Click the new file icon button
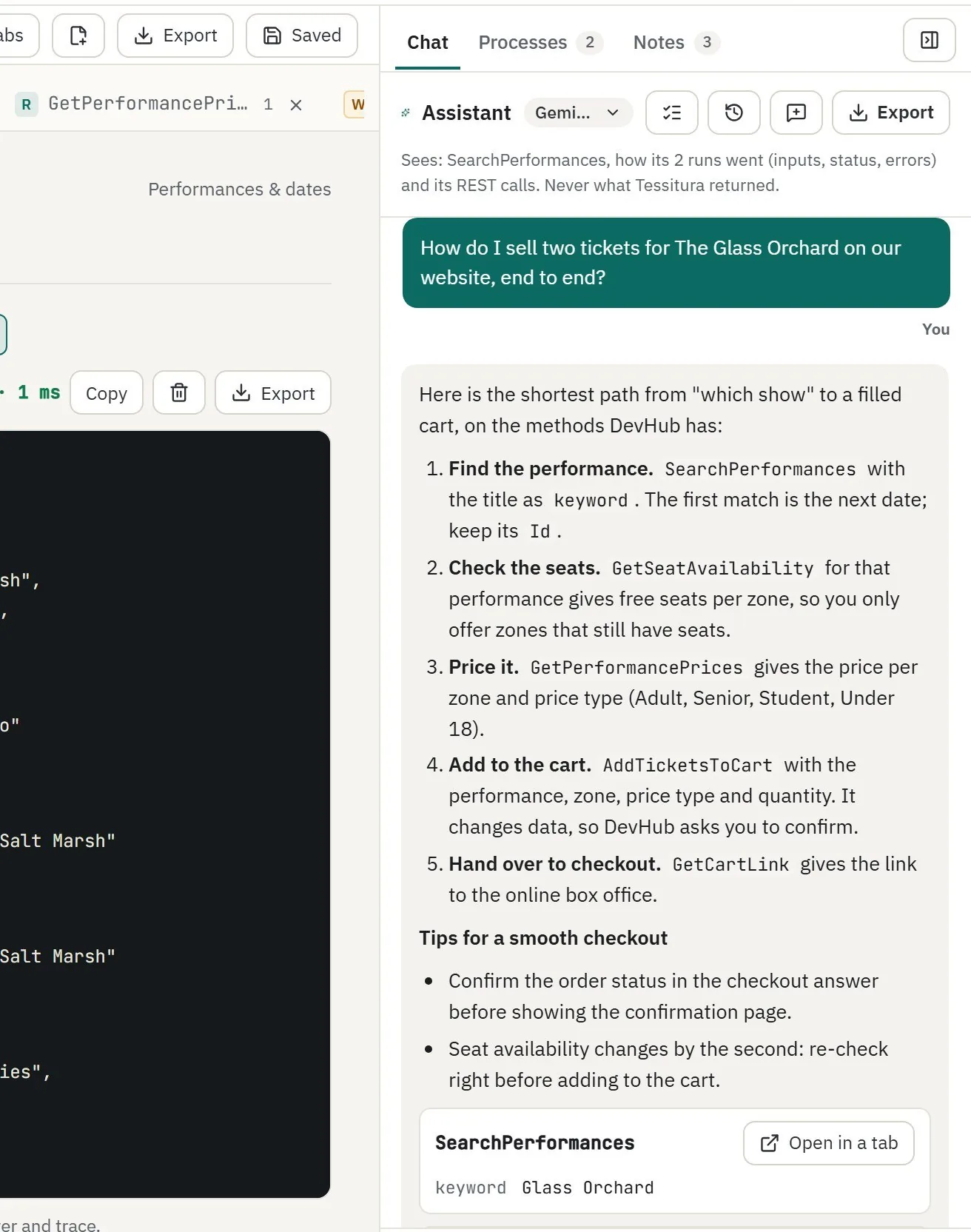Viewport: 971px width, 1232px height. 78,36
